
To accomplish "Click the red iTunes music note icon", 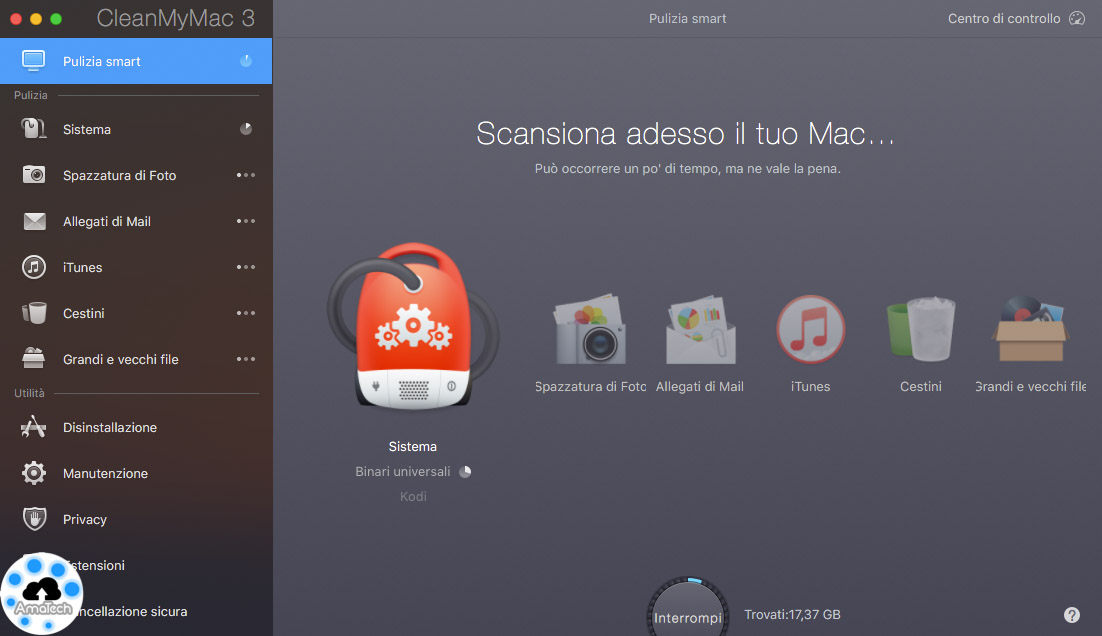I will pyautogui.click(x=810, y=330).
